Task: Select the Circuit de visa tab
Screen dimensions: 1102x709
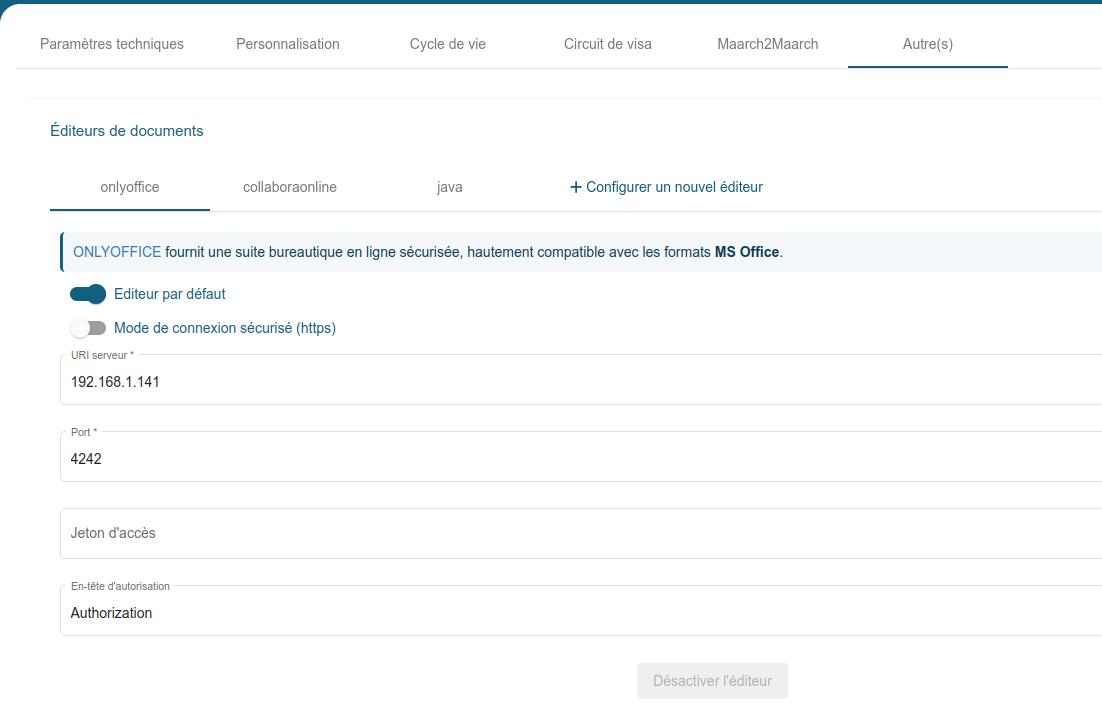Action: pos(608,44)
